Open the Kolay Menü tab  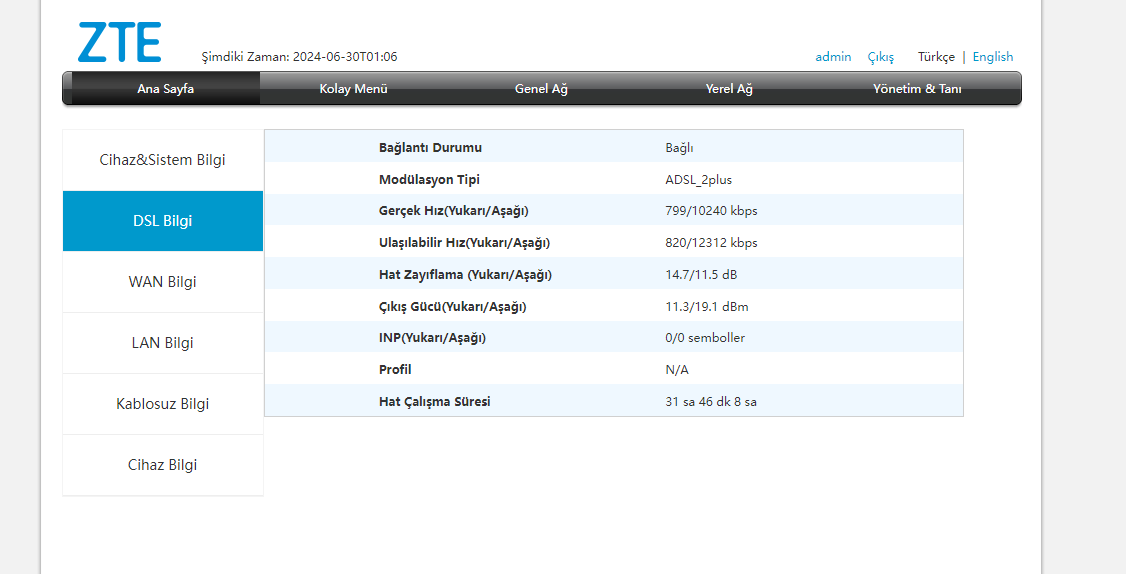(x=353, y=88)
